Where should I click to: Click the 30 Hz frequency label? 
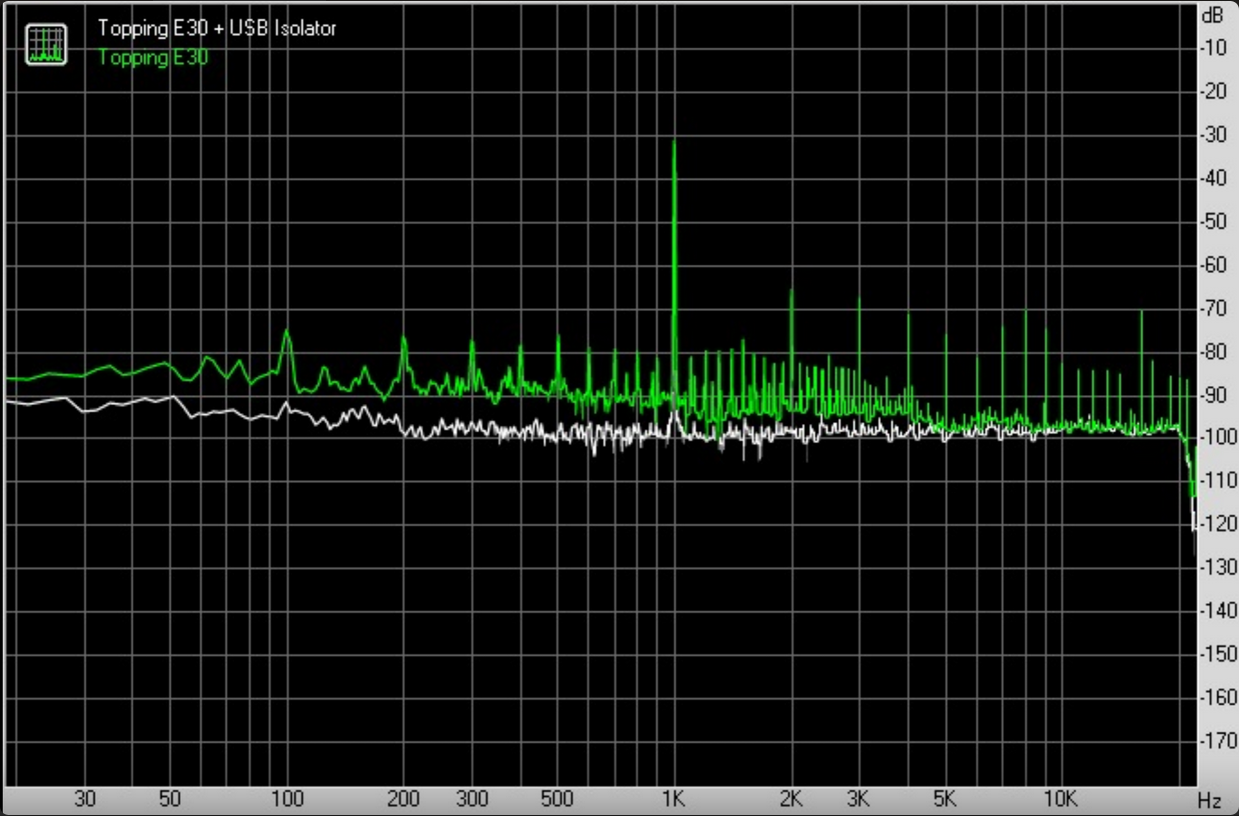click(85, 800)
